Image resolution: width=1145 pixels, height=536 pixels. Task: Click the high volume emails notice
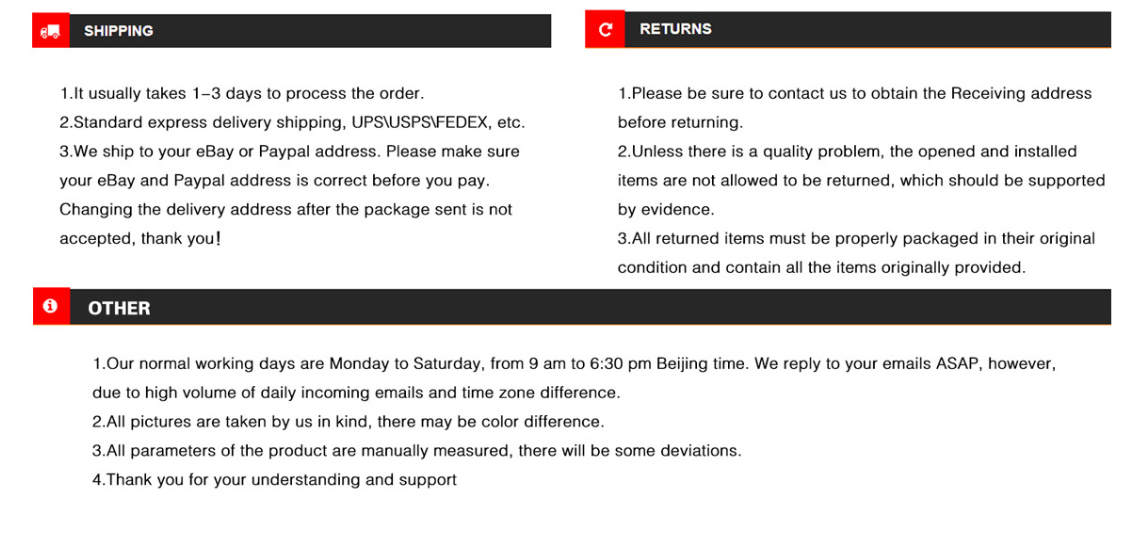pos(356,393)
